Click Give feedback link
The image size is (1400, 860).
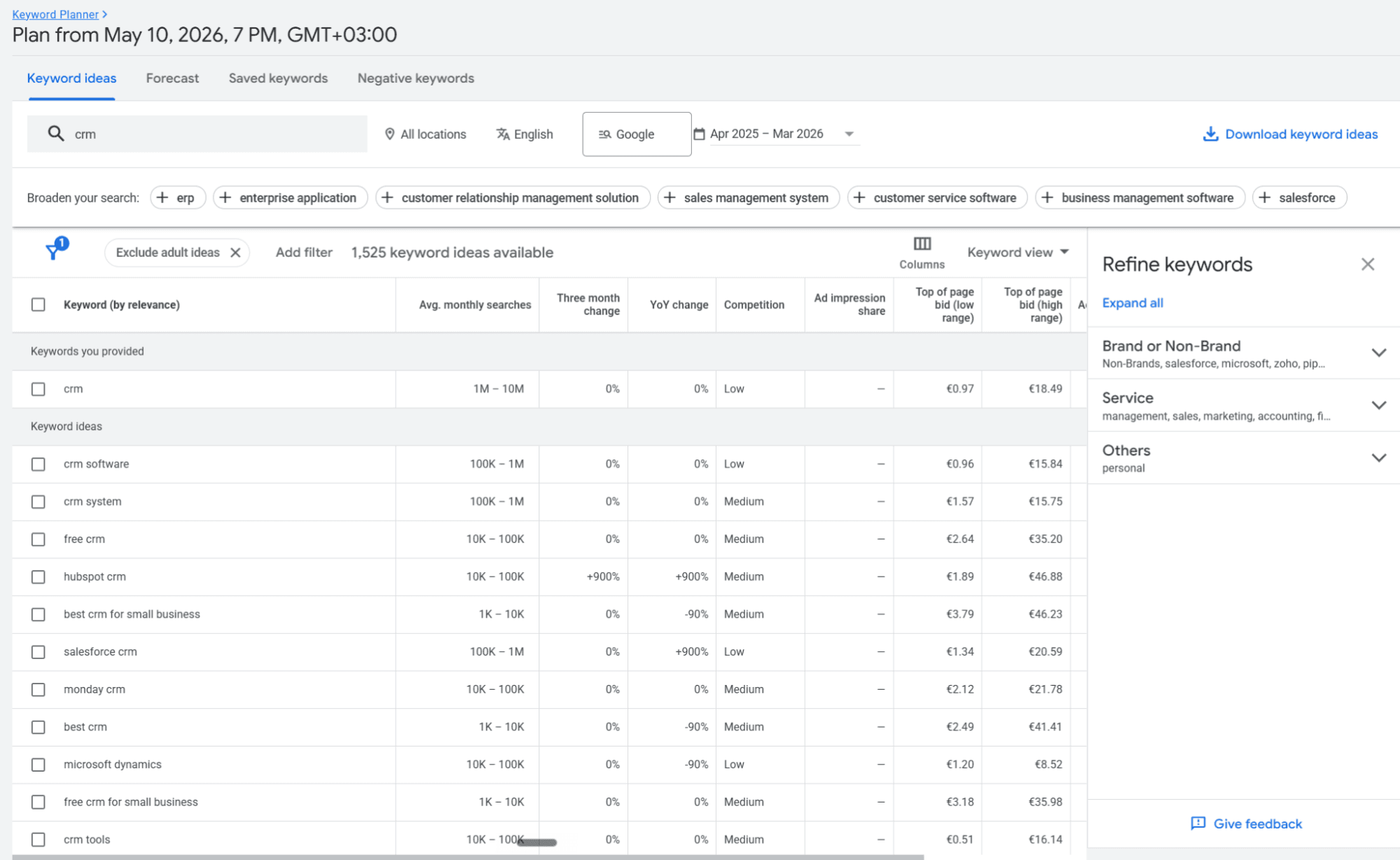click(x=1257, y=824)
